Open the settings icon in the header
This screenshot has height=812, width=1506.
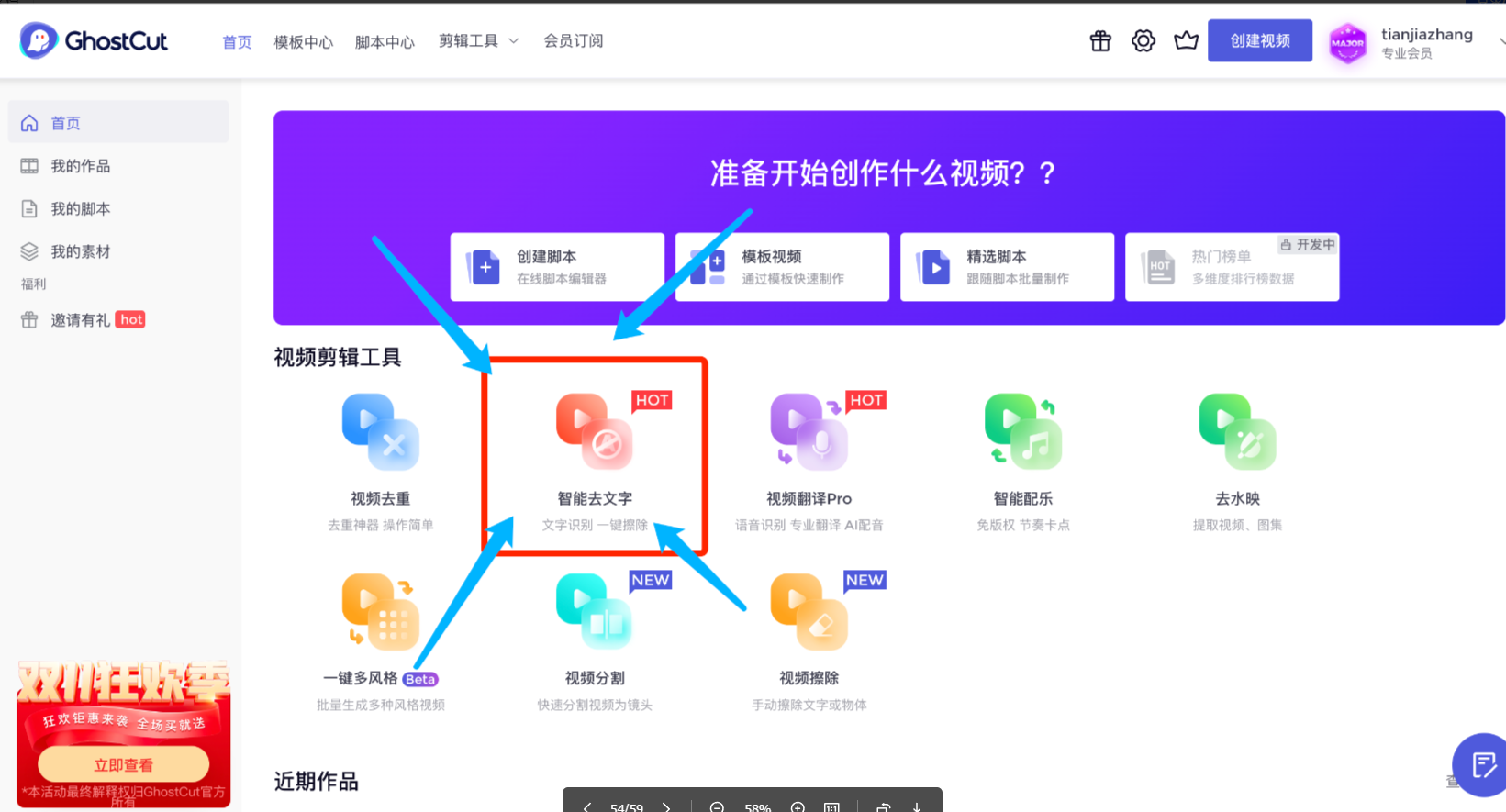(x=1143, y=41)
